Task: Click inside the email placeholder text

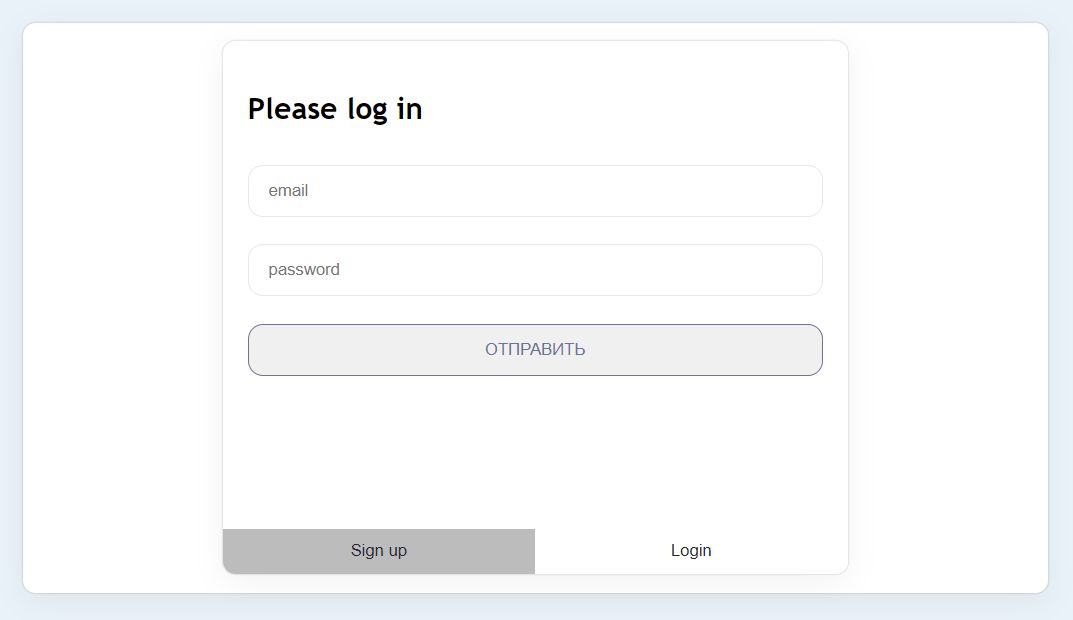Action: coord(287,190)
